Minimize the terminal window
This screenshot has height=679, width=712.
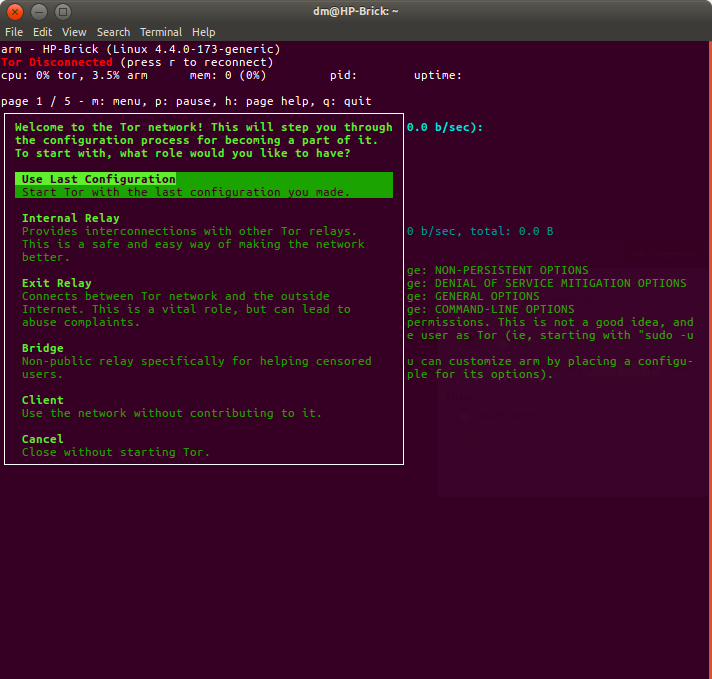pos(38,11)
